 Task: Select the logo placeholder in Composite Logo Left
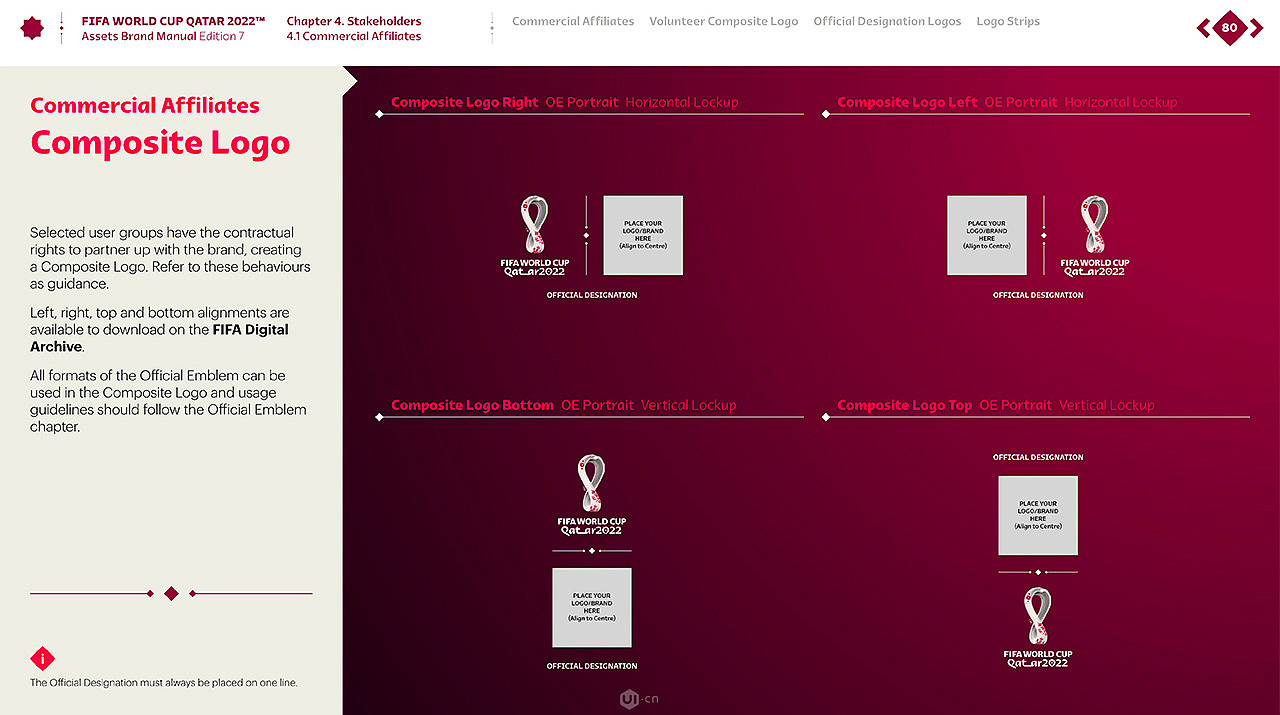click(x=987, y=235)
